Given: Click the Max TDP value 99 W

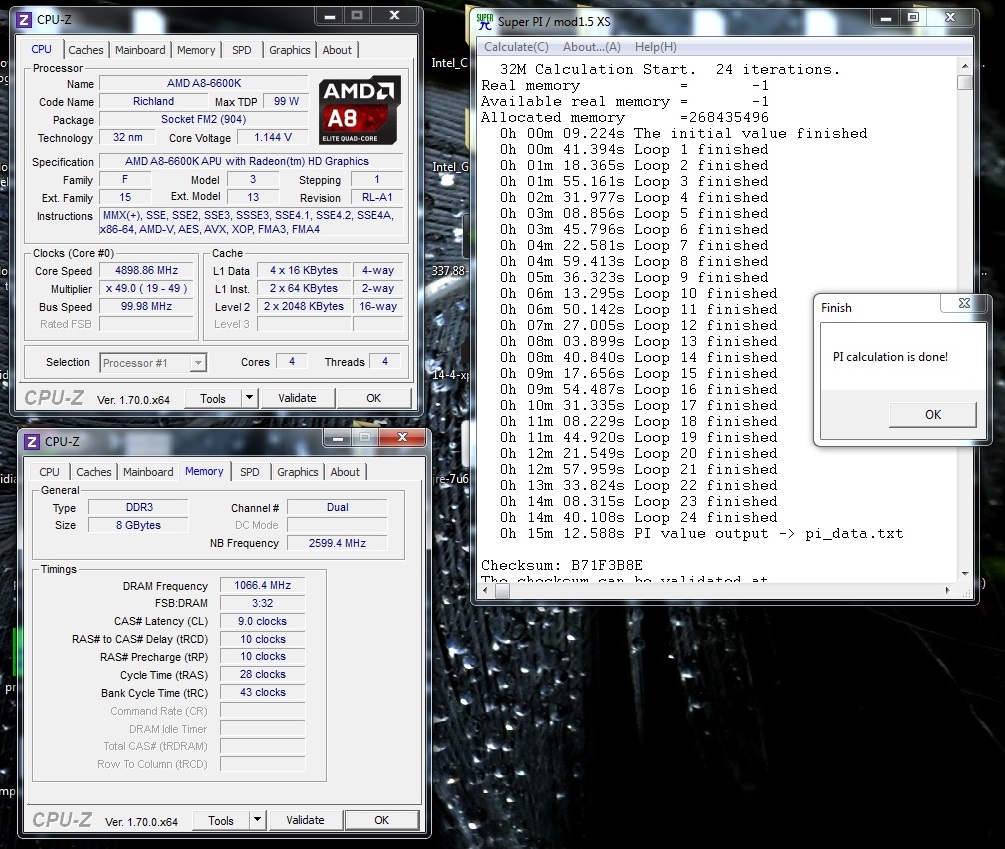Looking at the screenshot, I should point(286,101).
